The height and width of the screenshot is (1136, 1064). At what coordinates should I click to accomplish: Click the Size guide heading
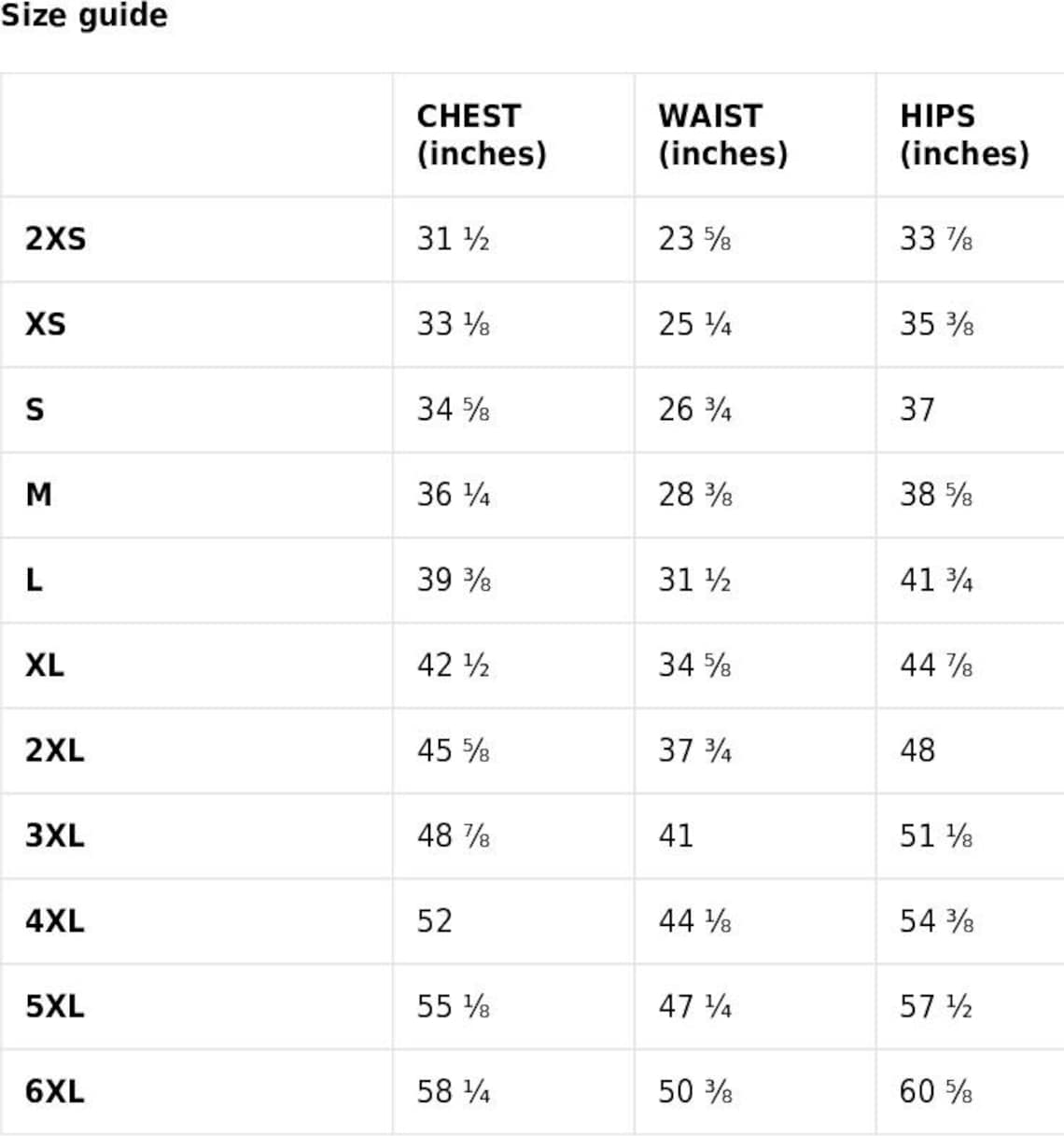(x=84, y=15)
